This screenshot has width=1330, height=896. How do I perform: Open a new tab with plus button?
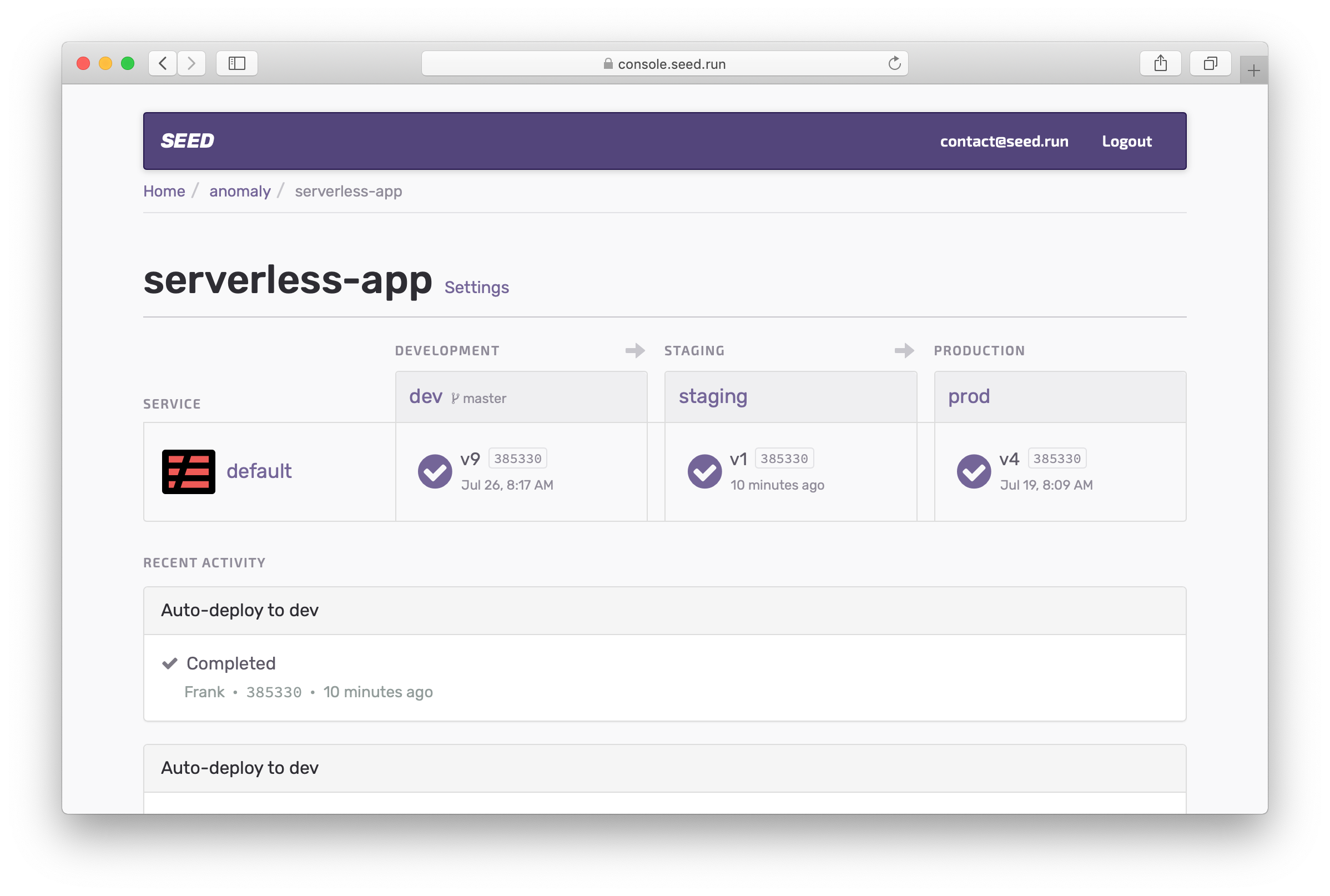tap(1253, 71)
